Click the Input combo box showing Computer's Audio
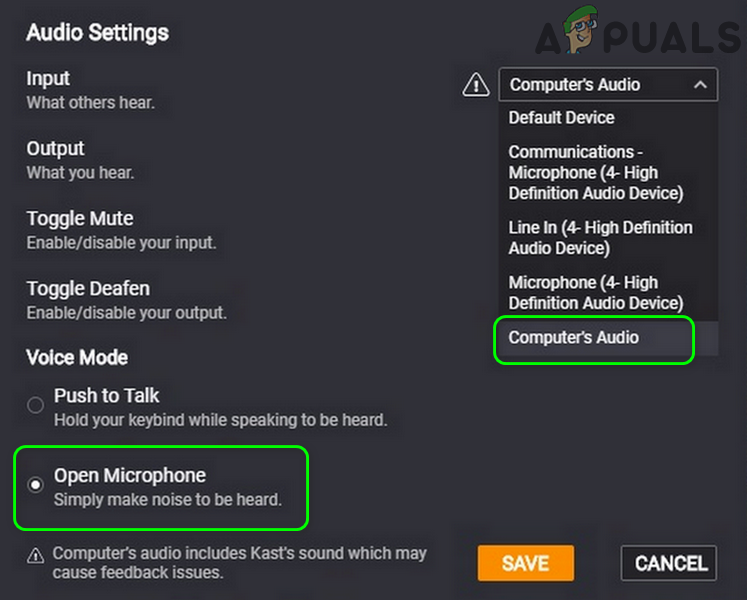 point(590,85)
